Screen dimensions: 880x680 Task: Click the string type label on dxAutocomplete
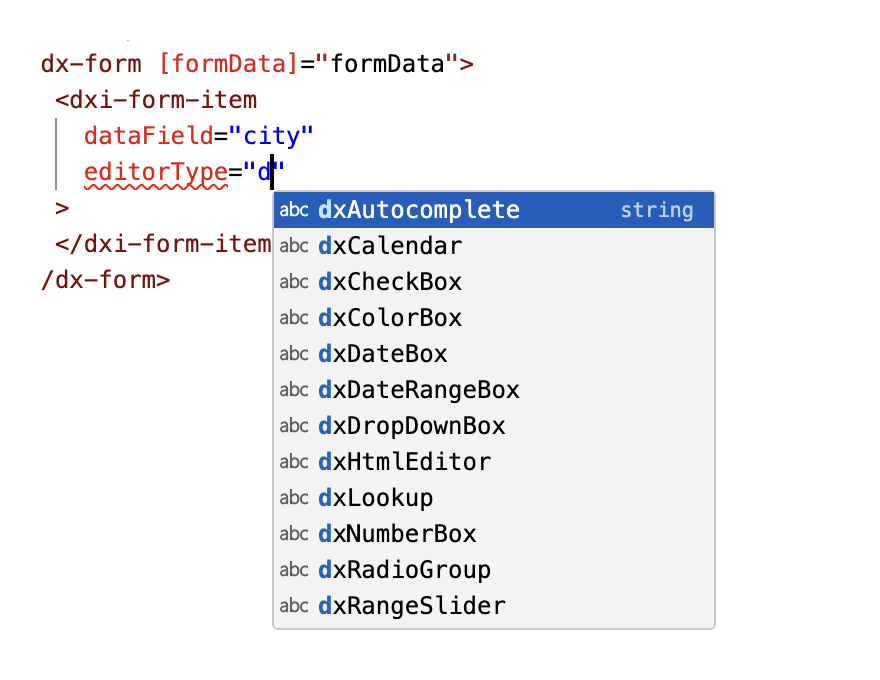pos(657,210)
